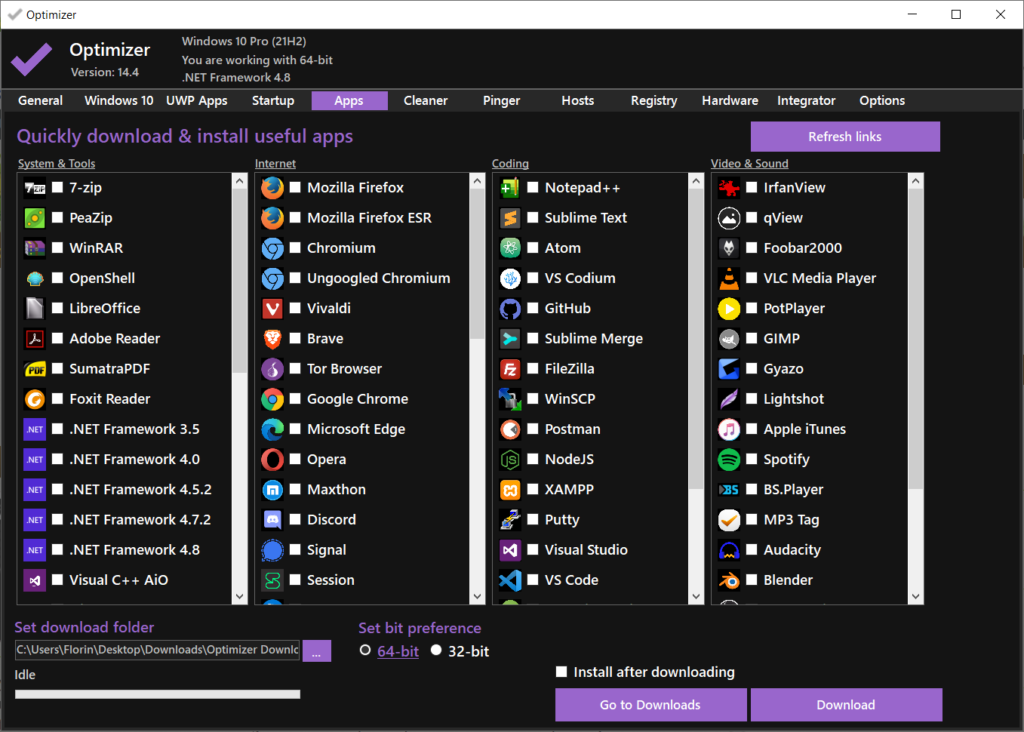1024x732 pixels.
Task: Choose the 32-bit radio option
Action: pos(436,650)
